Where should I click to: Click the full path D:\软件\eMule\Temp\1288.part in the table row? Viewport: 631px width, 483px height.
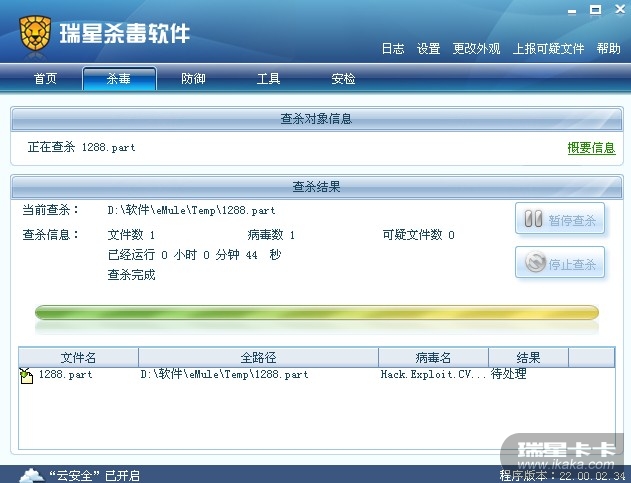click(225, 374)
